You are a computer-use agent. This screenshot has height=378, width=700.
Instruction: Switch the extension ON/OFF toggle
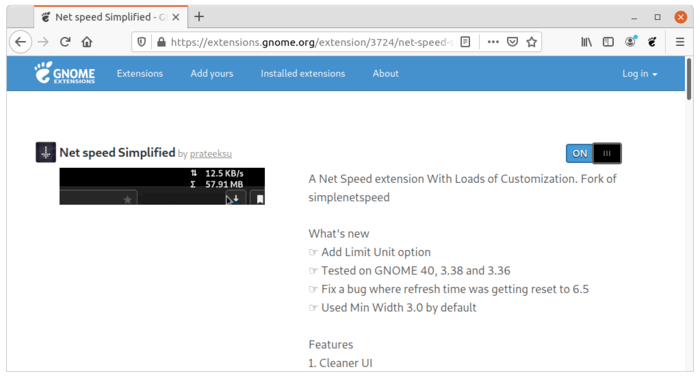click(593, 153)
